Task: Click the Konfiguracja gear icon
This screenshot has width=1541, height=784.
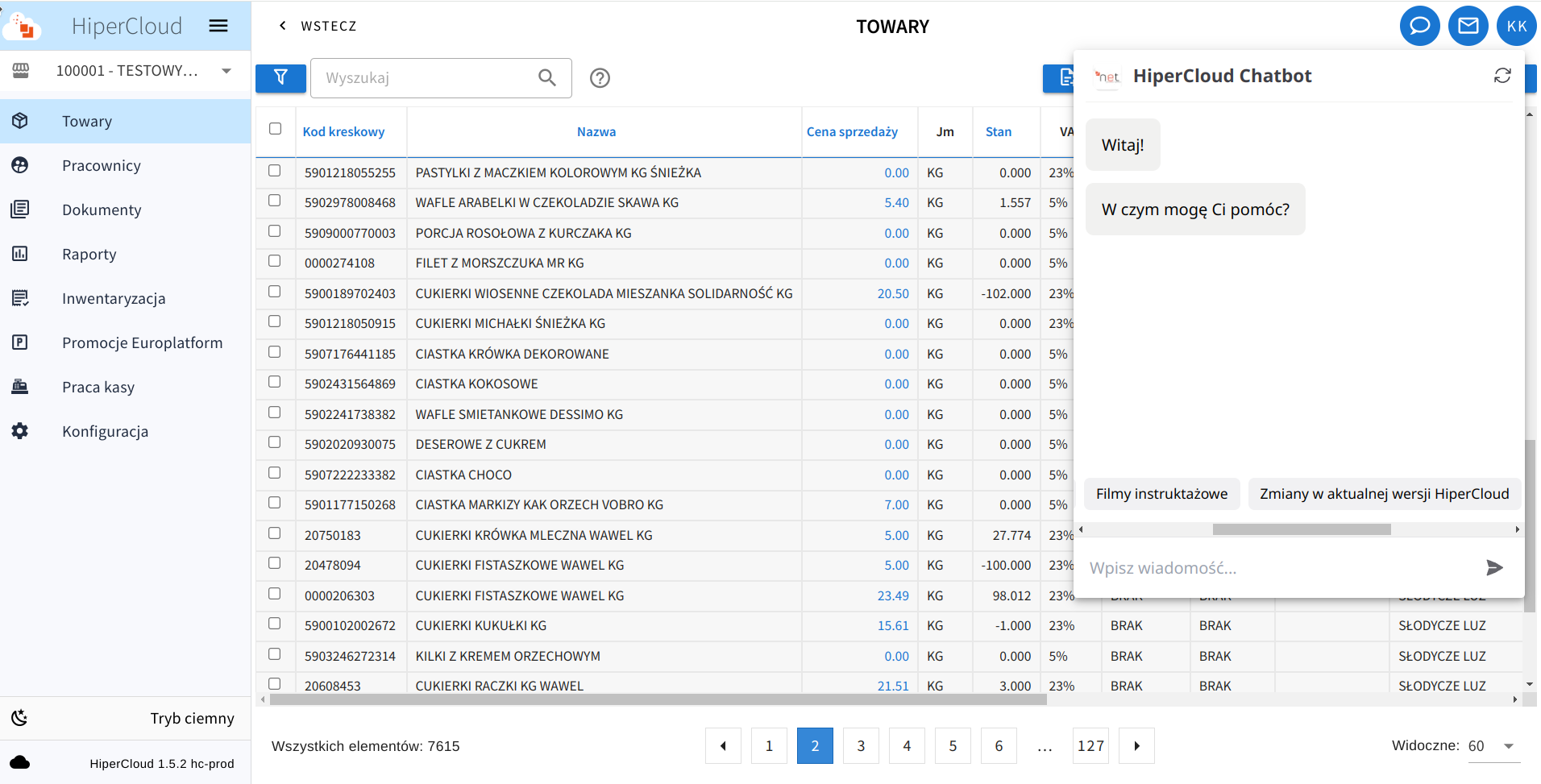Action: point(20,431)
